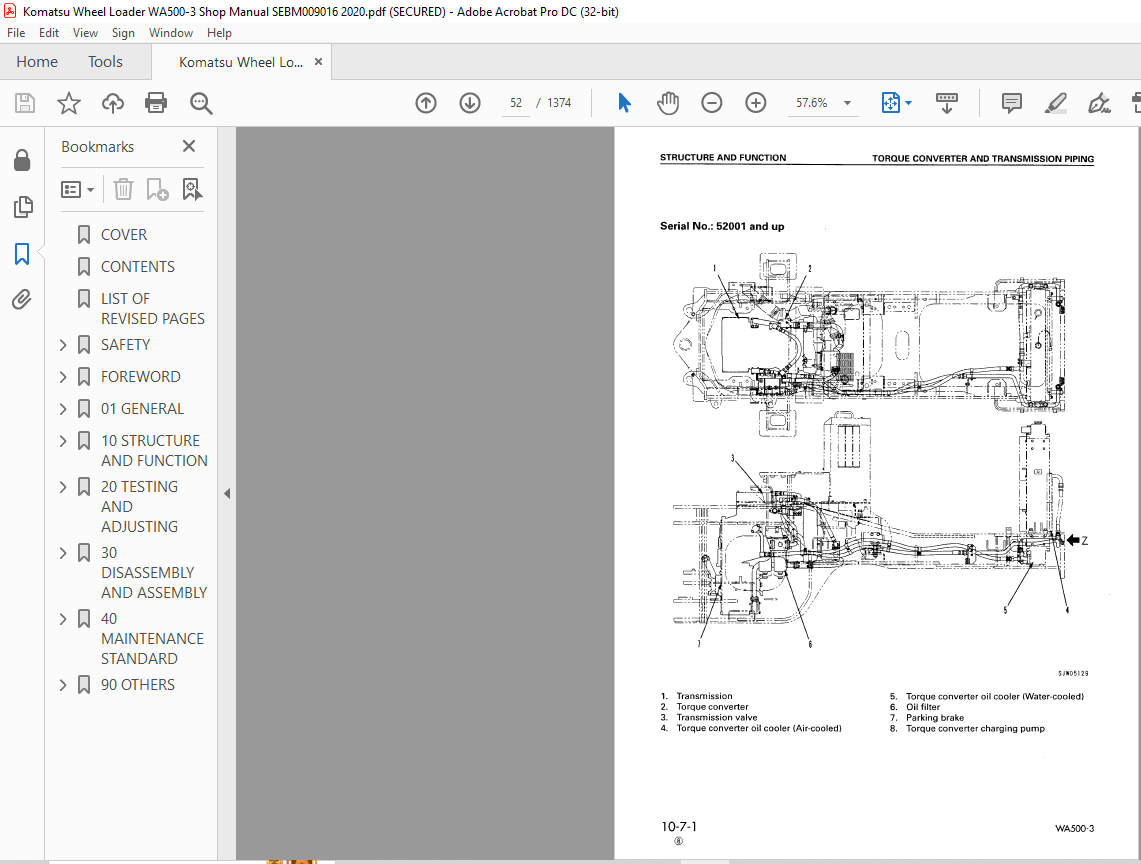The height and width of the screenshot is (864, 1141).
Task: Add document to Starred with star icon
Action: point(68,103)
